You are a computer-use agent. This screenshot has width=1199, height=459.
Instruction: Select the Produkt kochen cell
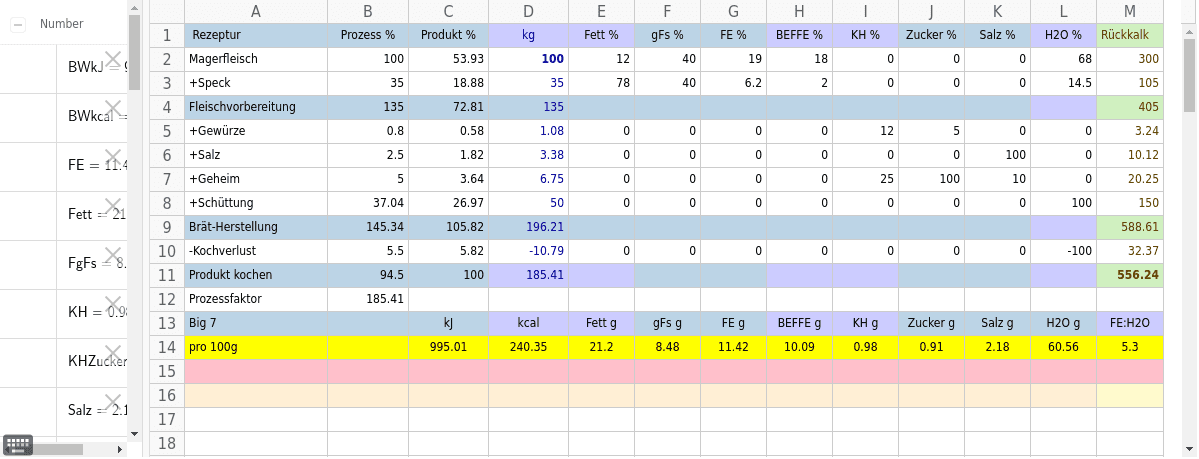(255, 275)
